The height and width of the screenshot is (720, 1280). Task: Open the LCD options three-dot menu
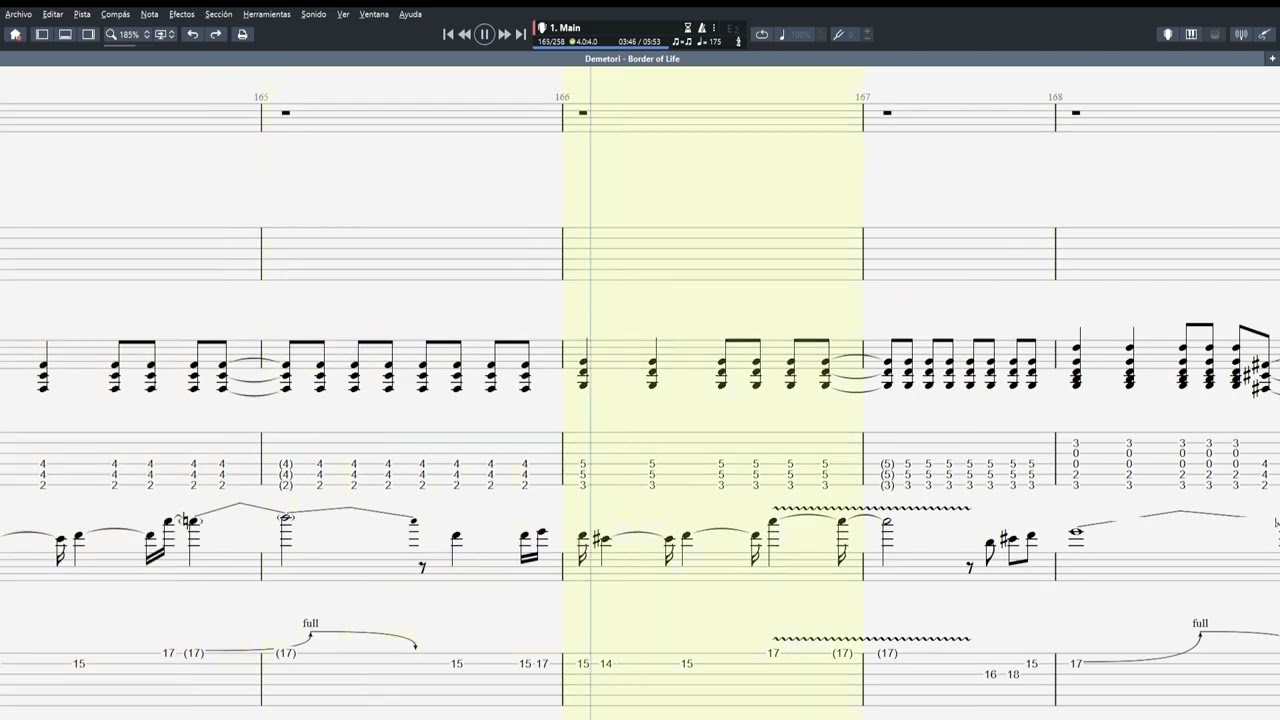tap(714, 28)
